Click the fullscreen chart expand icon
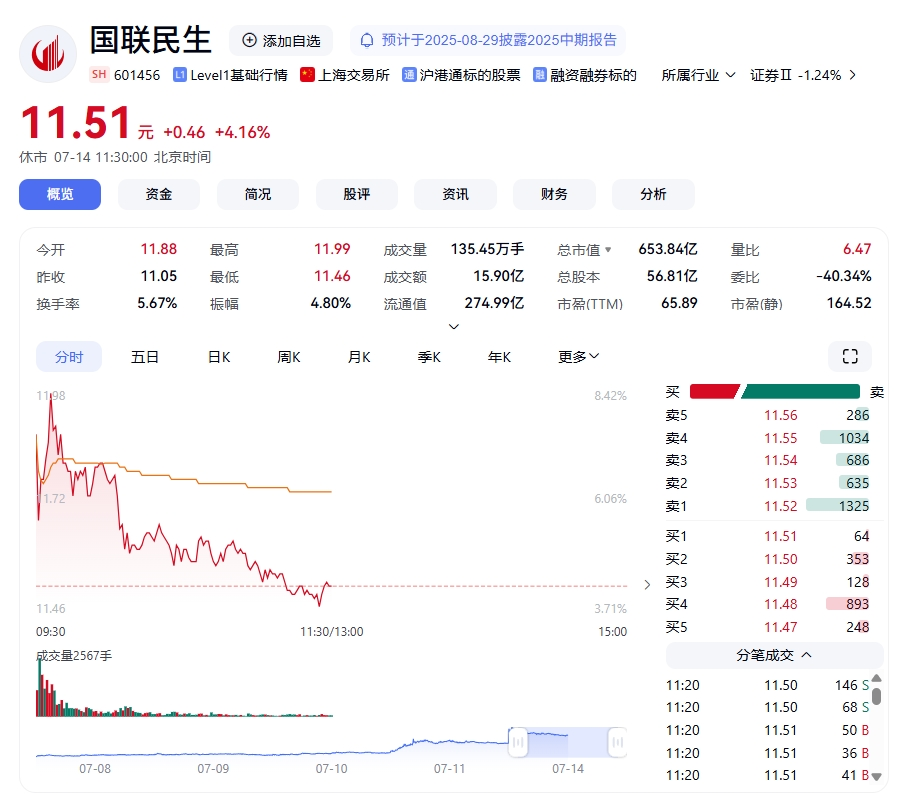Screen dimensions: 902x796 point(850,357)
